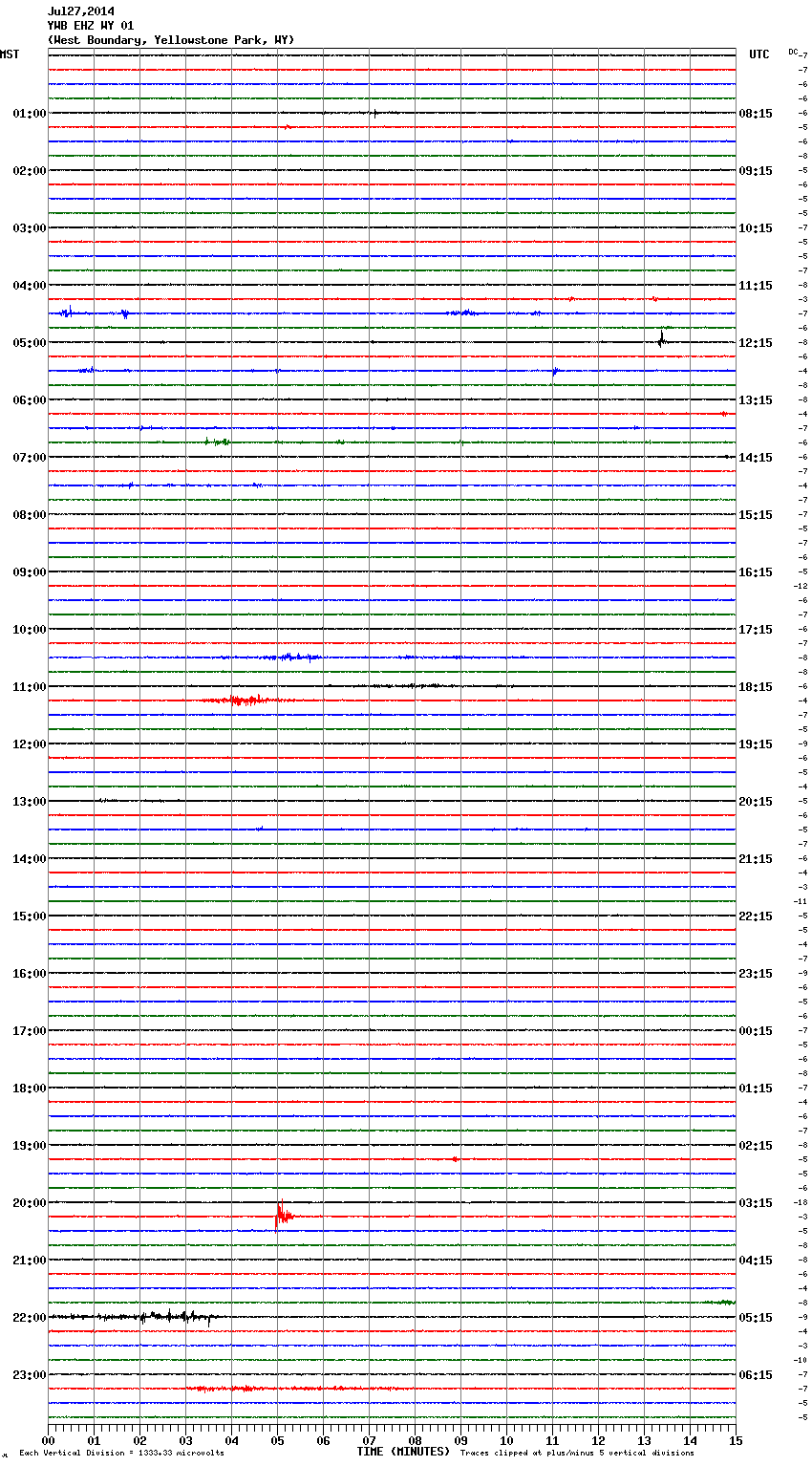812x1466 pixels.
Task: Click the black spike on the 05:00 trace
Action: [661, 338]
